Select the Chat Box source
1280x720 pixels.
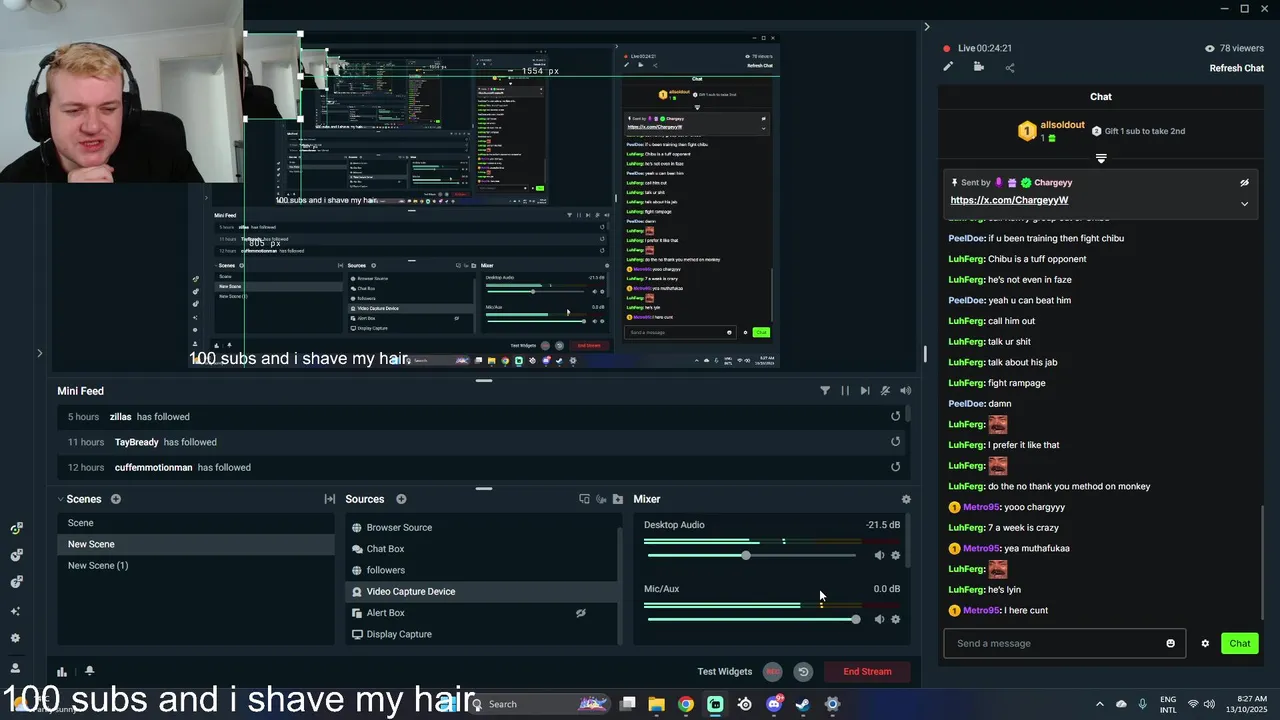[482, 549]
